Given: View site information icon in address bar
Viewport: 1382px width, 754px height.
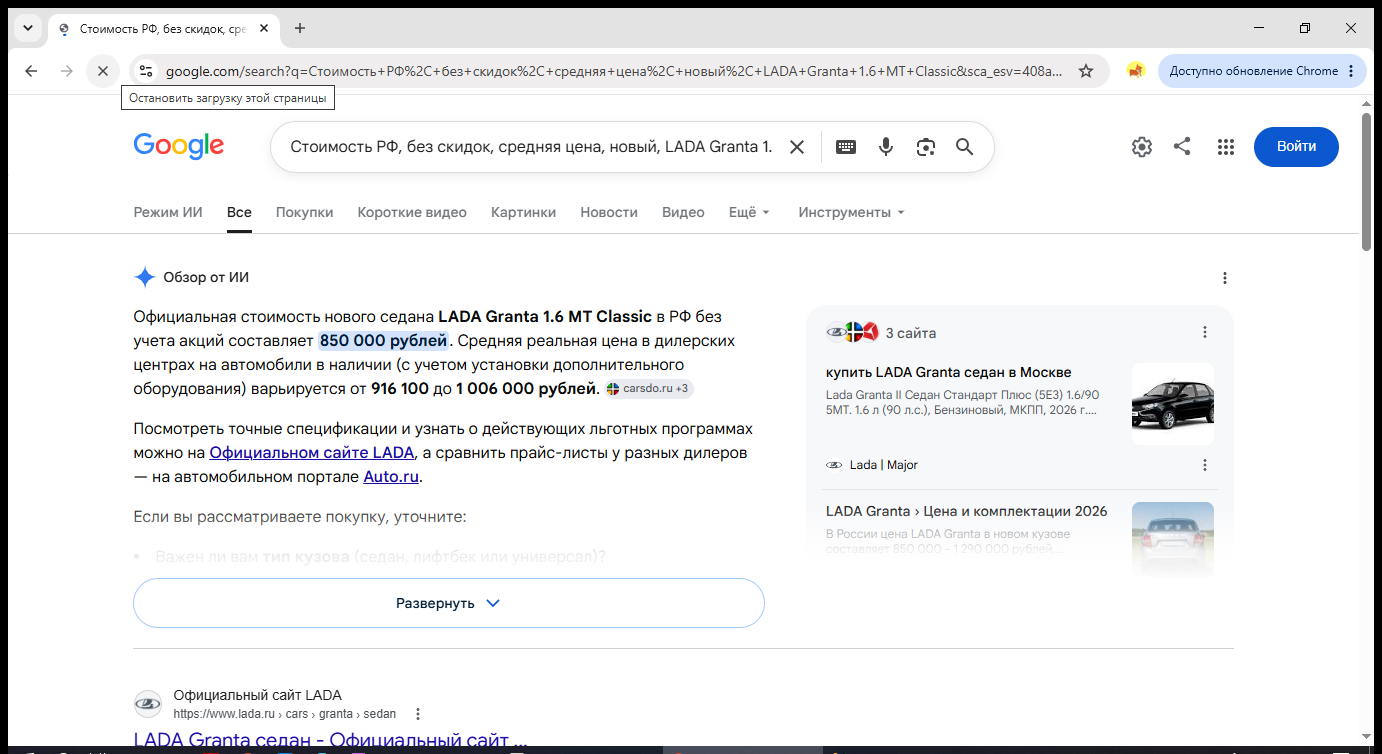Looking at the screenshot, I should pos(146,71).
